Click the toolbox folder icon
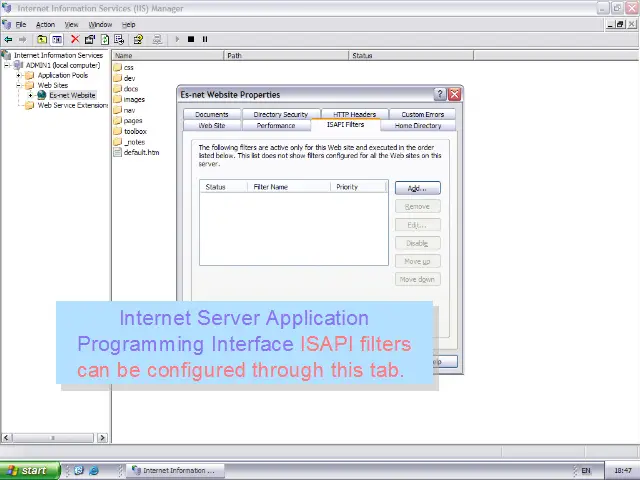The height and width of the screenshot is (480, 640). click(118, 131)
